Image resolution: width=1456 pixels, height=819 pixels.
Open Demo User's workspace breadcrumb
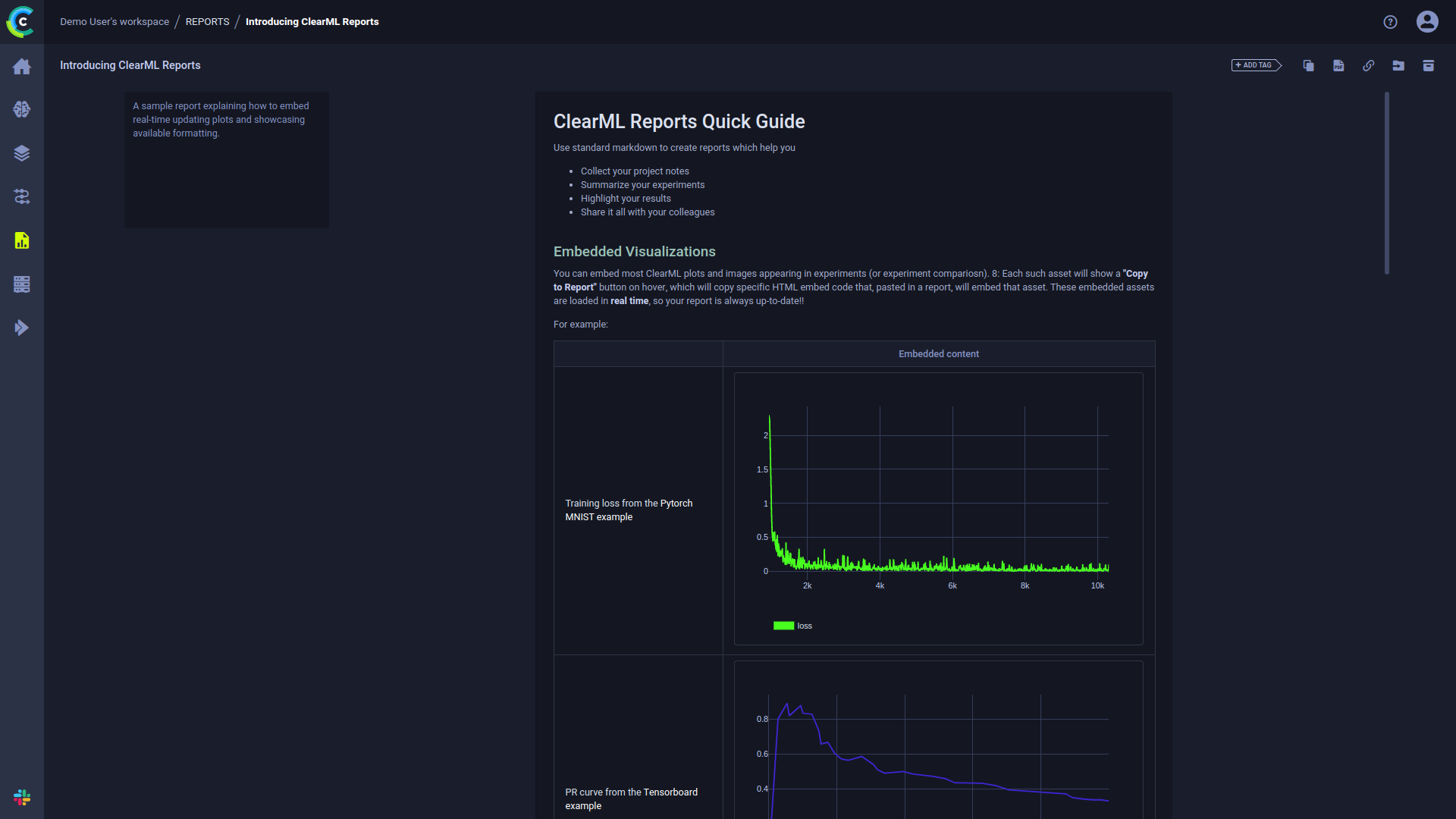[115, 22]
